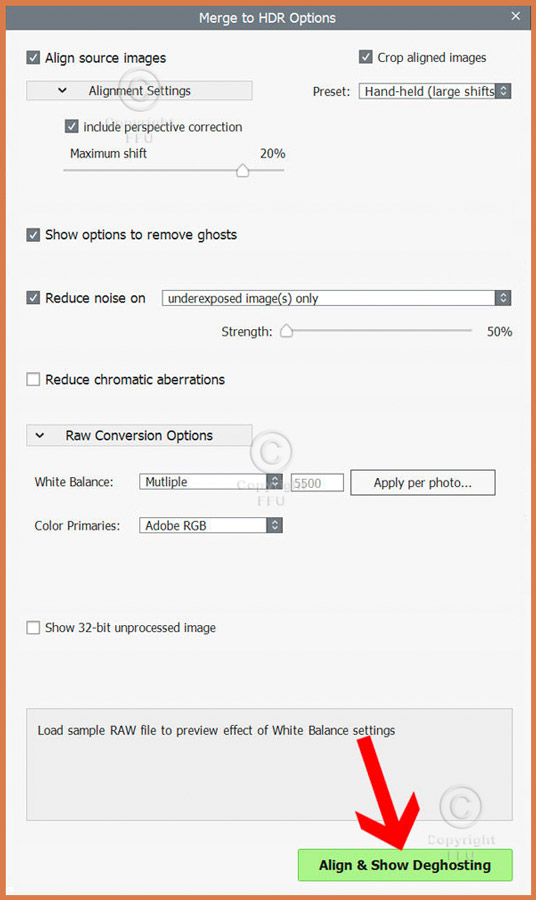Open the White Balance dropdown
Screen dimensions: 536x900
[211, 482]
